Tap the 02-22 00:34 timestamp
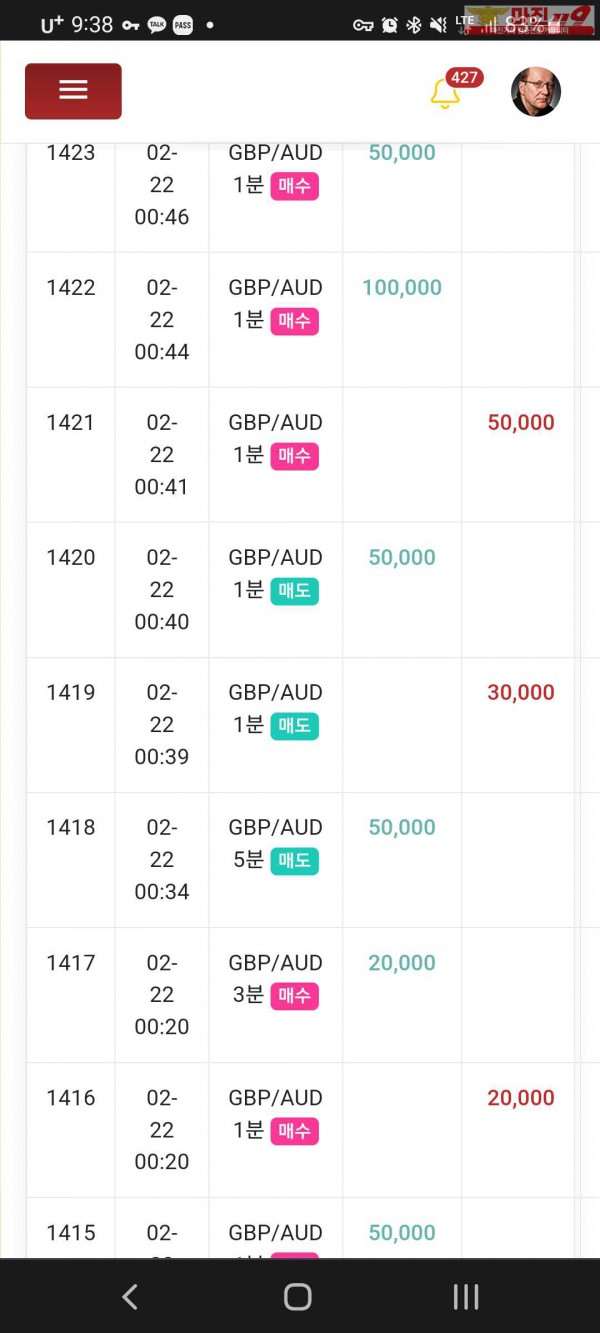Viewport: 600px width, 1333px height. [161, 860]
